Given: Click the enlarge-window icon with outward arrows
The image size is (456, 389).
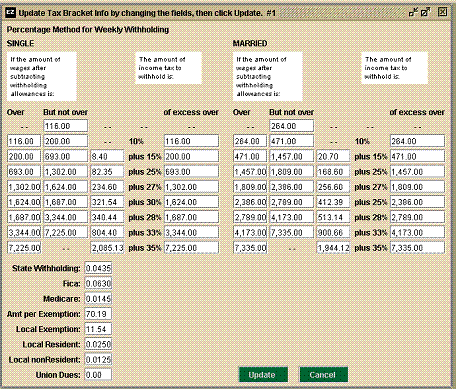Looking at the screenshot, I should pos(425,13).
